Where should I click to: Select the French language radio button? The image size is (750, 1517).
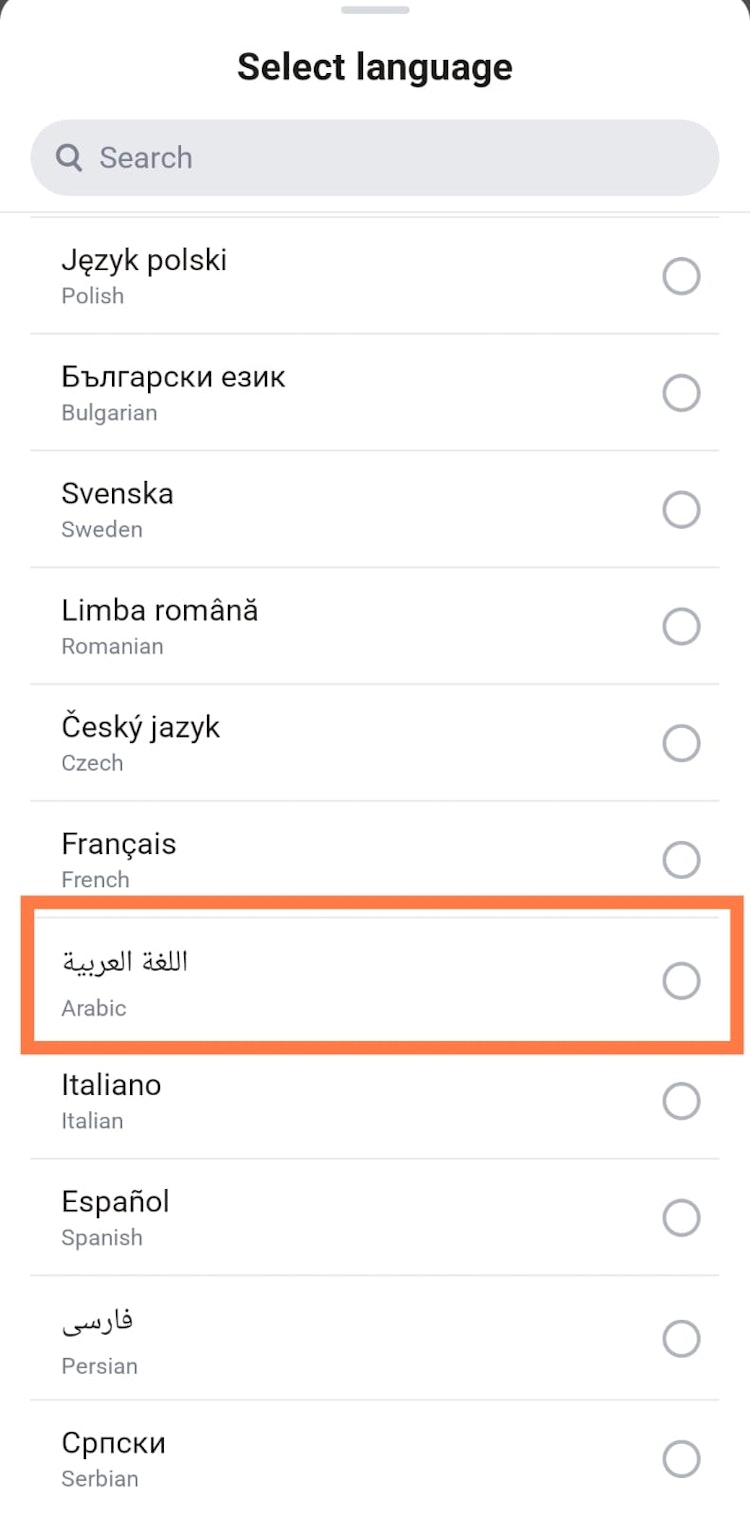(681, 860)
